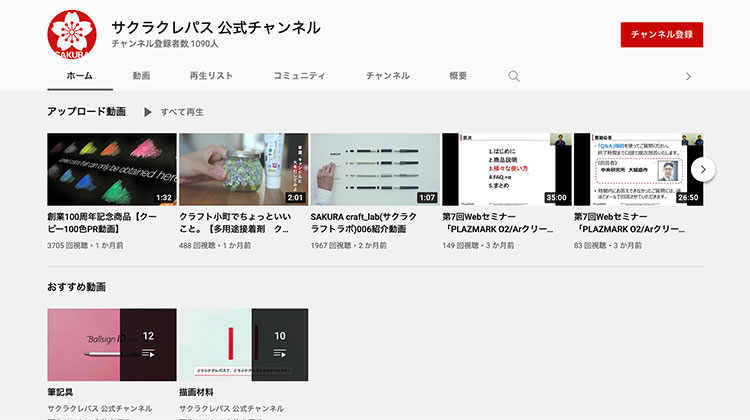Click the すべて再生 link
Image resolution: width=750 pixels, height=420 pixels.
click(182, 112)
